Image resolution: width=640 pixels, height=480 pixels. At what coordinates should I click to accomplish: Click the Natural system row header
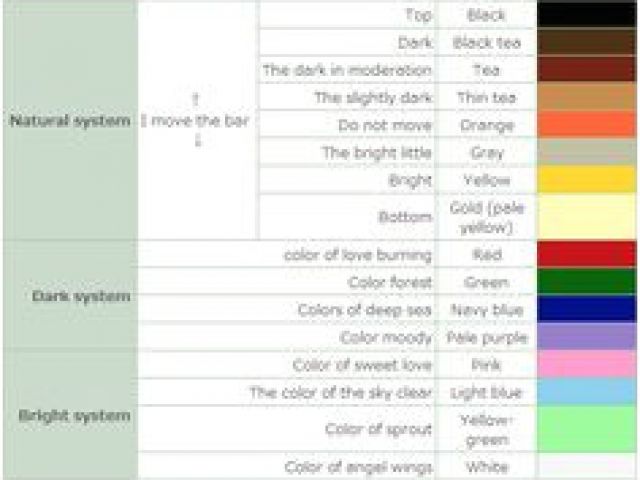pyautogui.click(x=70, y=121)
